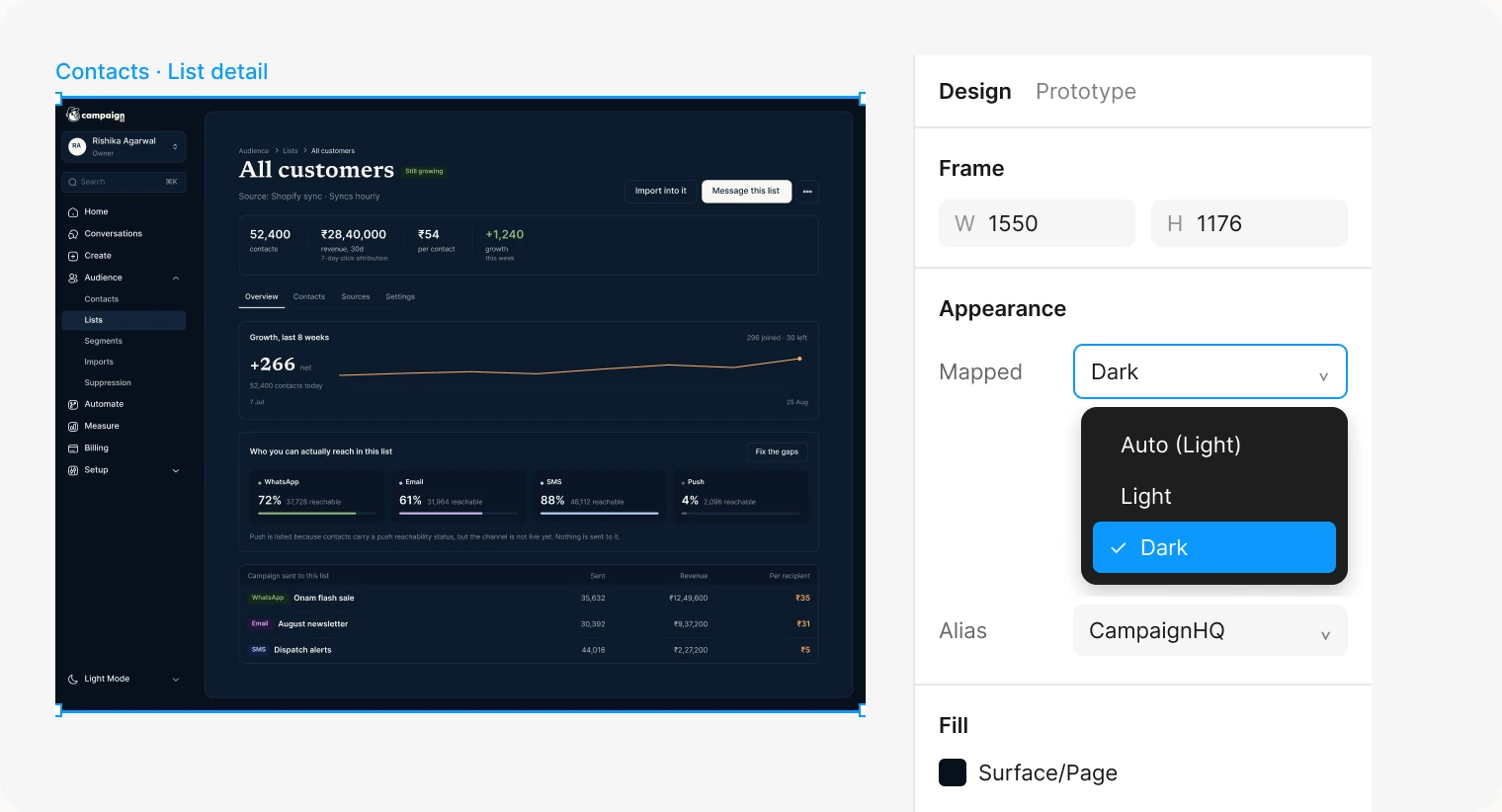The width and height of the screenshot is (1502, 812).
Task: Open the Mapped appearance dropdown
Action: [x=1210, y=371]
